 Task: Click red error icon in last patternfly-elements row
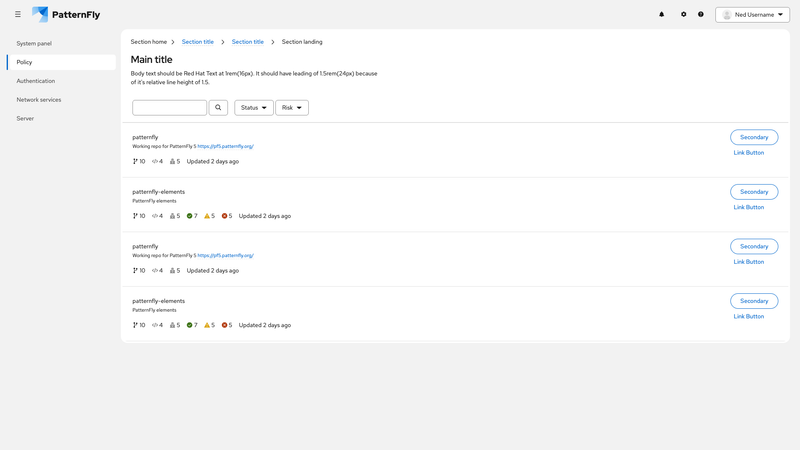(224, 325)
